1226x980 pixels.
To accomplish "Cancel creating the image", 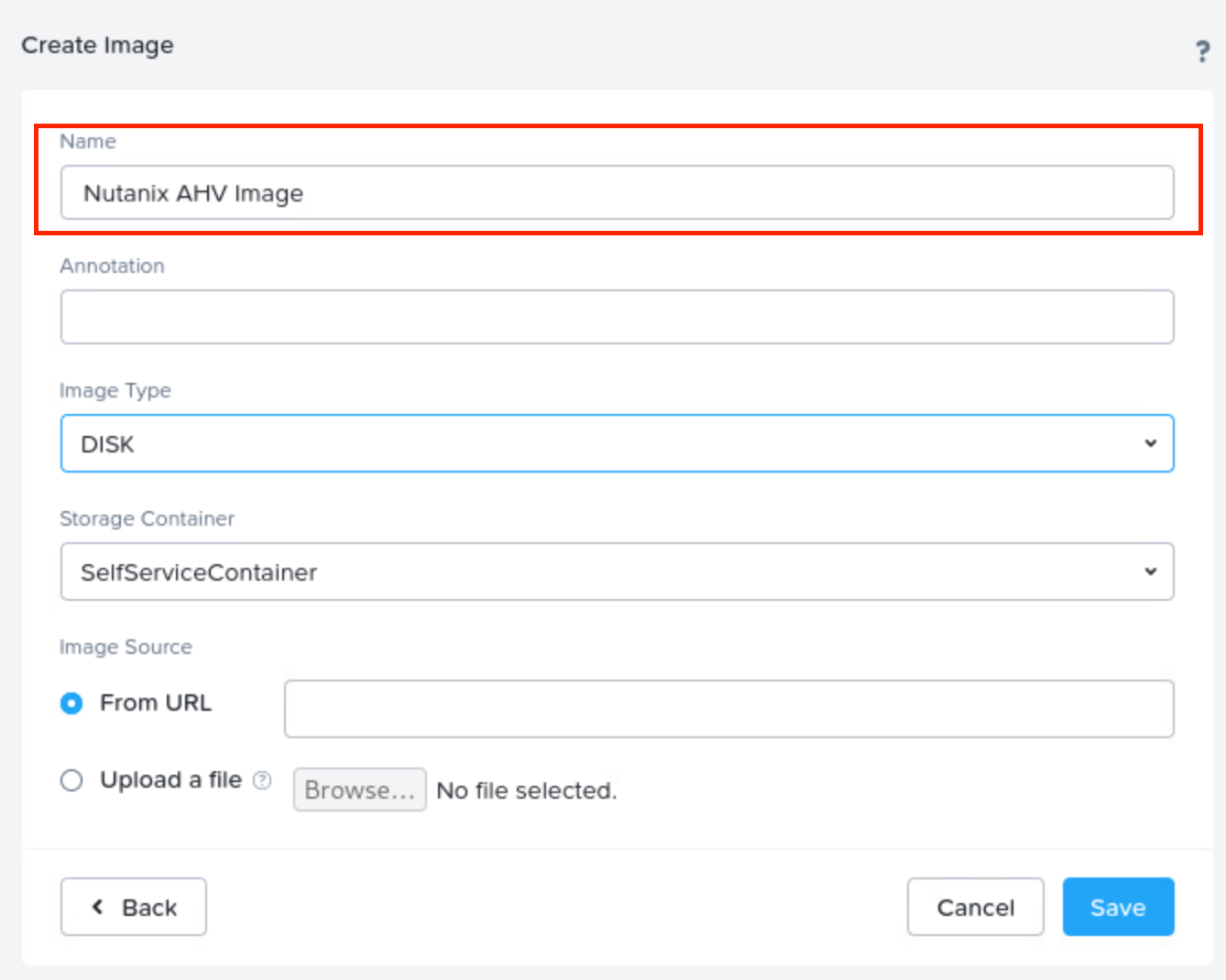I will point(975,907).
